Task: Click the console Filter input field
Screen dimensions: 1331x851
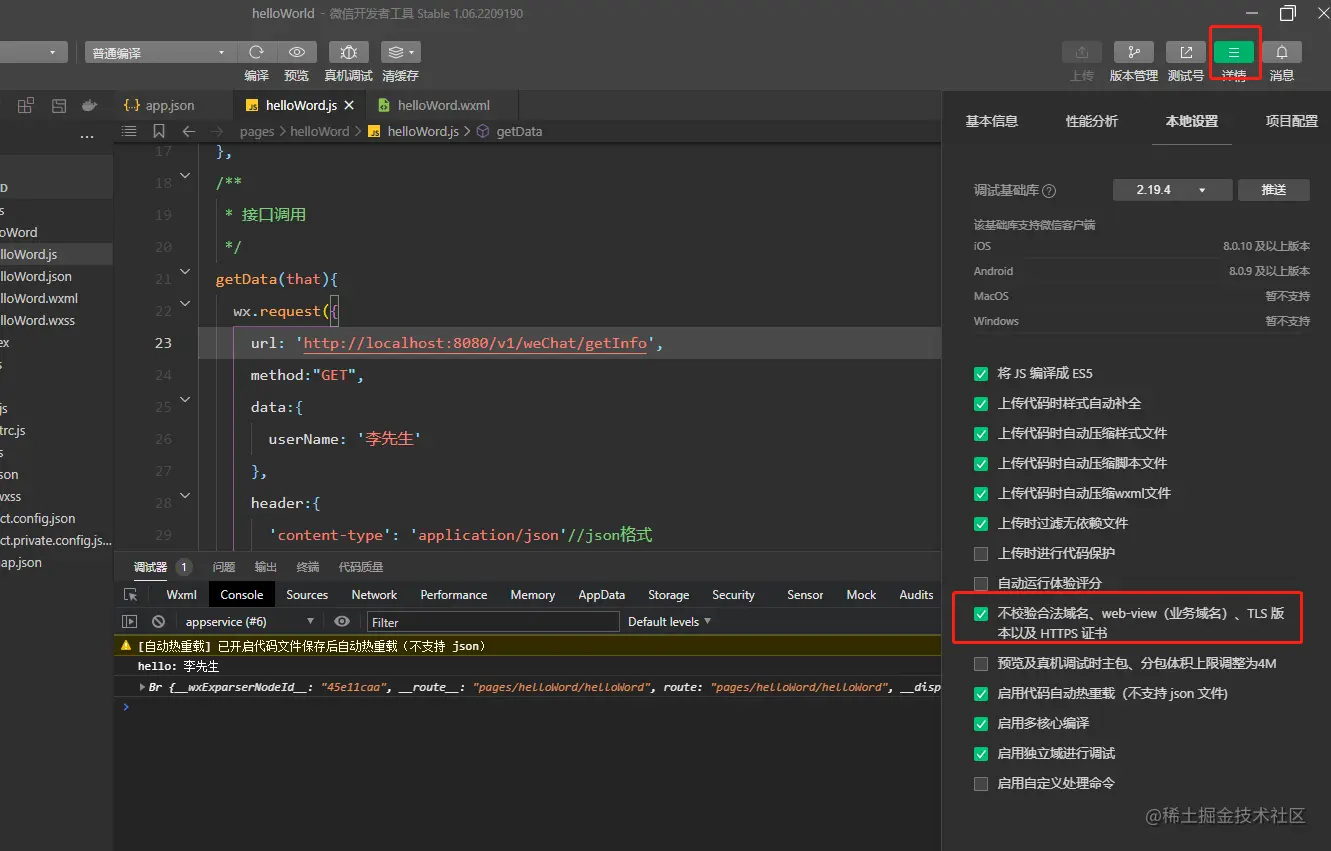Action: [492, 622]
